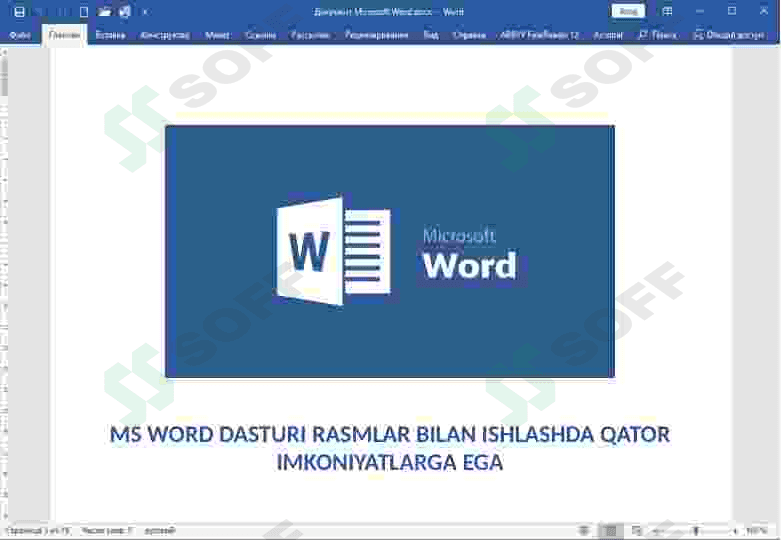Select the Web Layout view icon

pyautogui.click(x=637, y=531)
